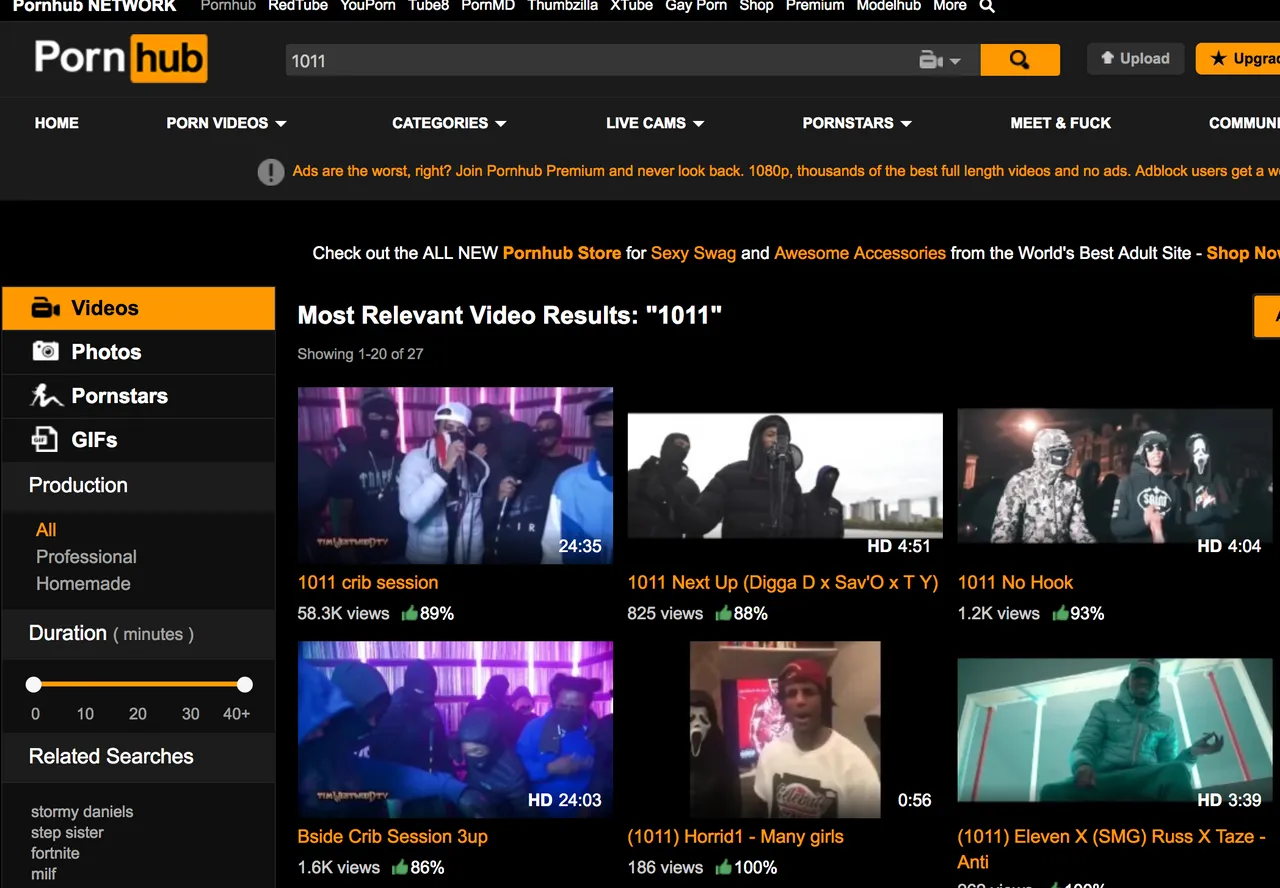Click thumbs-up icon under 1011 crib session
Image resolution: width=1280 pixels, height=888 pixels.
[409, 613]
